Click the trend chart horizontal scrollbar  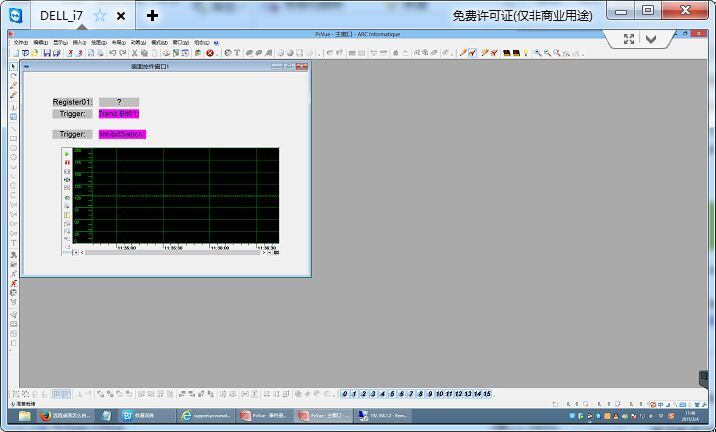point(174,252)
